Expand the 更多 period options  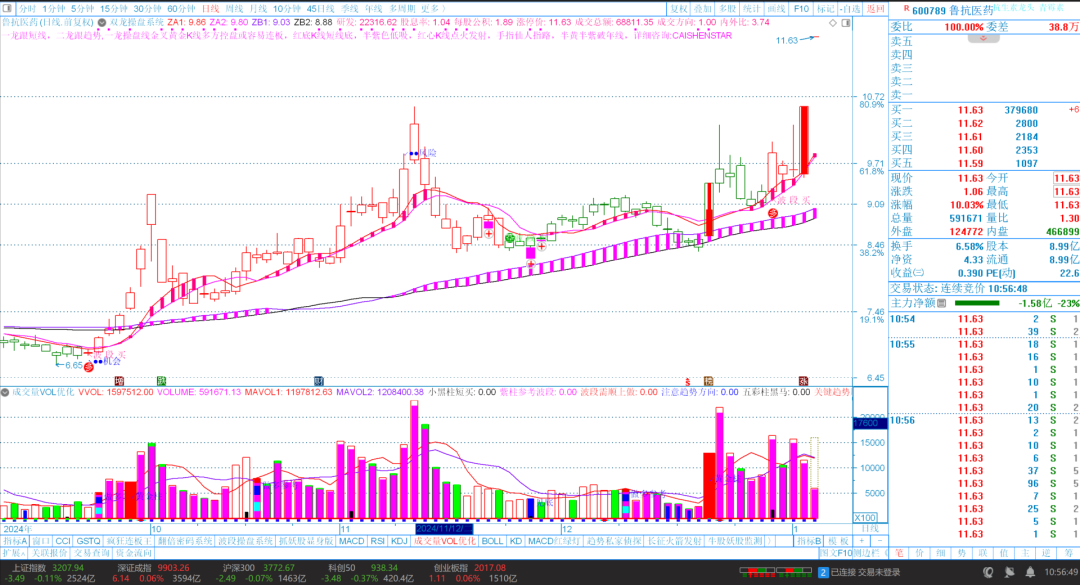point(433,9)
